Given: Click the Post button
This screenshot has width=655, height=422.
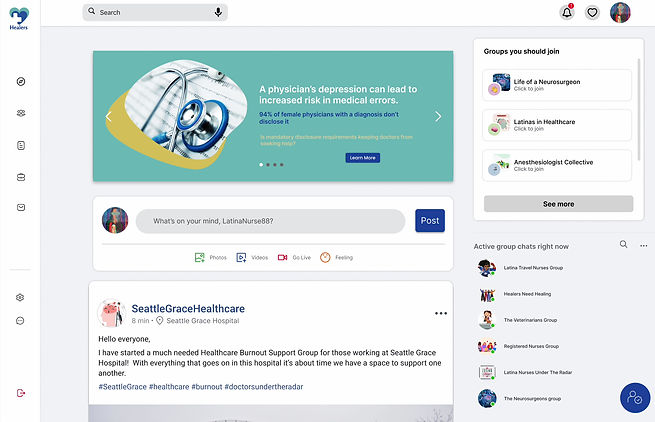Looking at the screenshot, I should [430, 221].
